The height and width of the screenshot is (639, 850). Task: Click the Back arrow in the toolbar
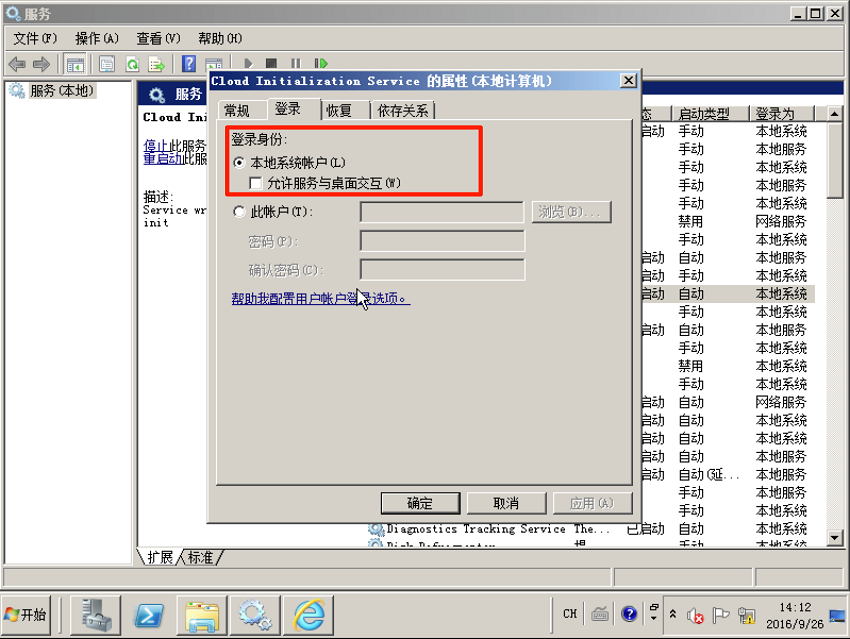[17, 64]
